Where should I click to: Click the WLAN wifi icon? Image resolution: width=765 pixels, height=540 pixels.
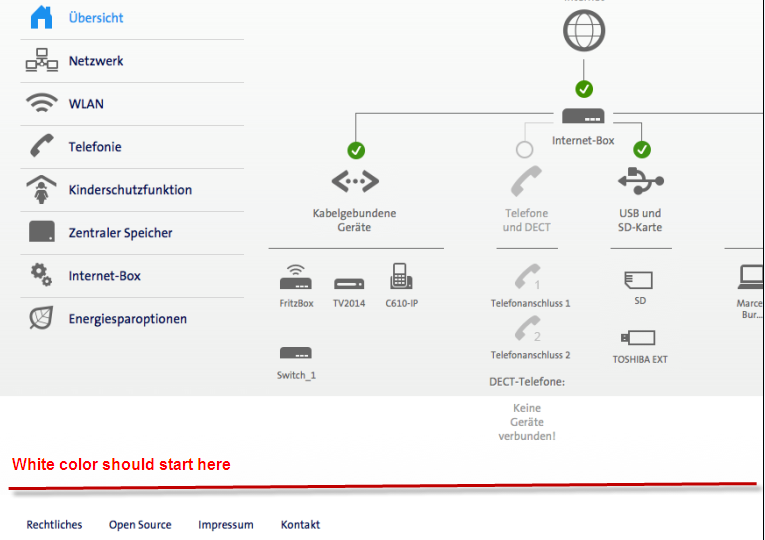pos(41,103)
